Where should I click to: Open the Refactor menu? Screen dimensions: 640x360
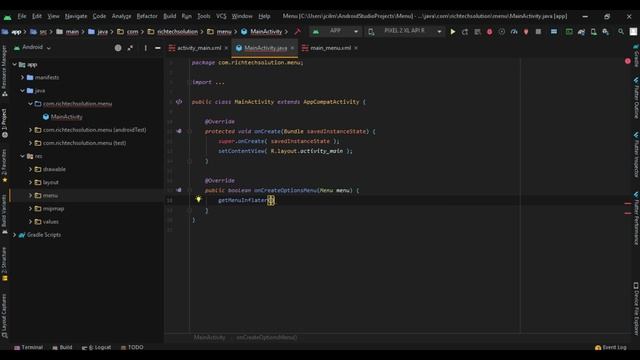(147, 16)
